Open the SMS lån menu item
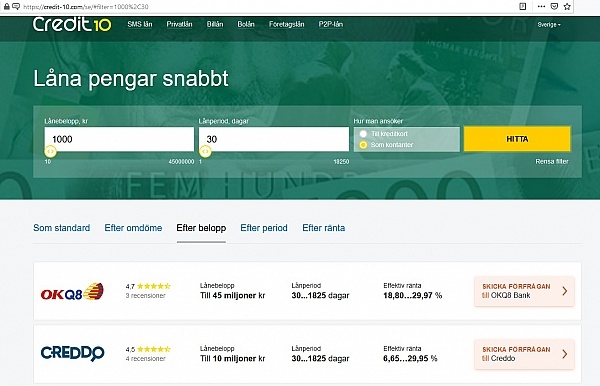The image size is (600, 386). pyautogui.click(x=140, y=24)
